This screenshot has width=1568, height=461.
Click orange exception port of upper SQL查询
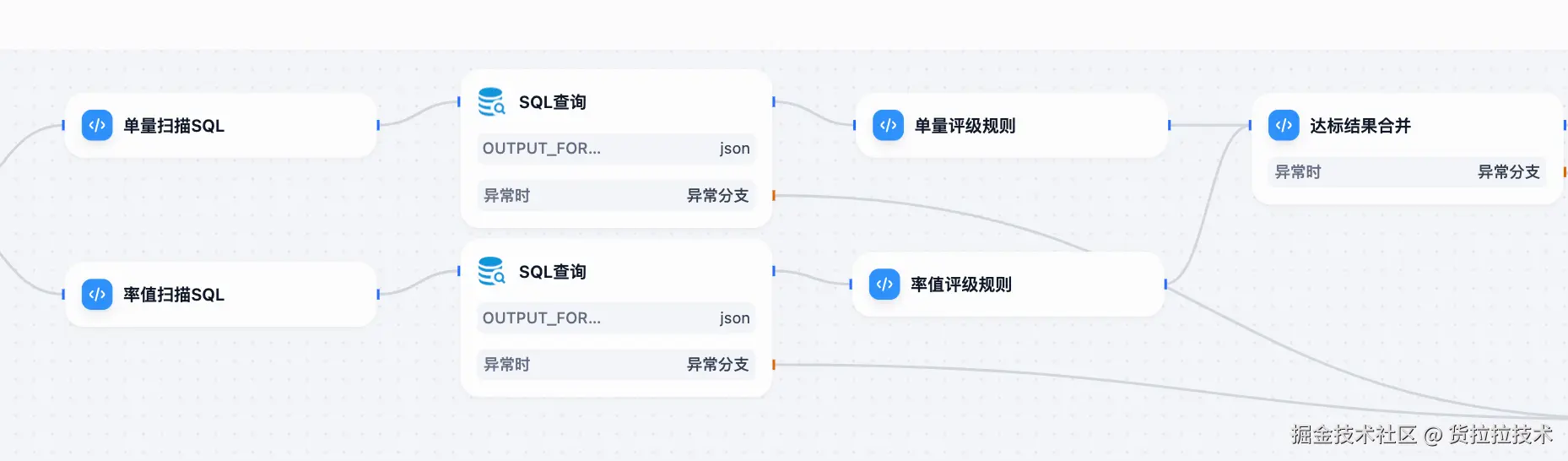[774, 196]
